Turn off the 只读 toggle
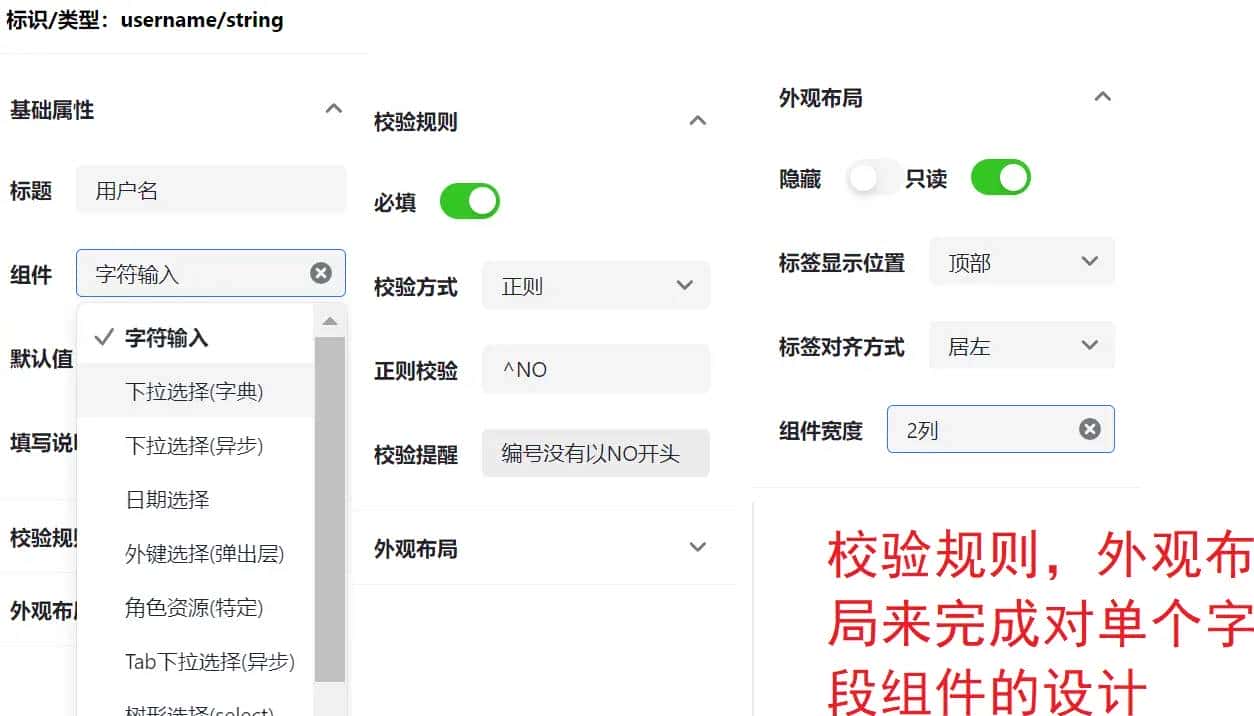The height and width of the screenshot is (716, 1254). (1000, 177)
